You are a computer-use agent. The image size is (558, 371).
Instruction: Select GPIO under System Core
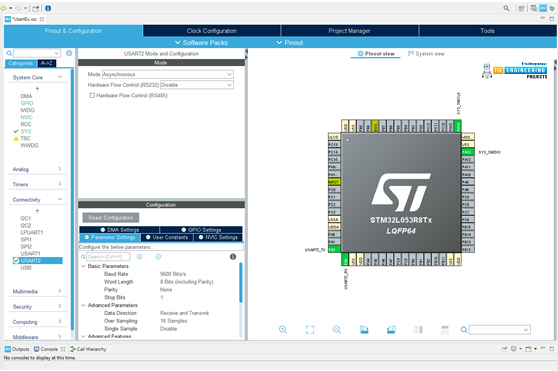tap(27, 103)
